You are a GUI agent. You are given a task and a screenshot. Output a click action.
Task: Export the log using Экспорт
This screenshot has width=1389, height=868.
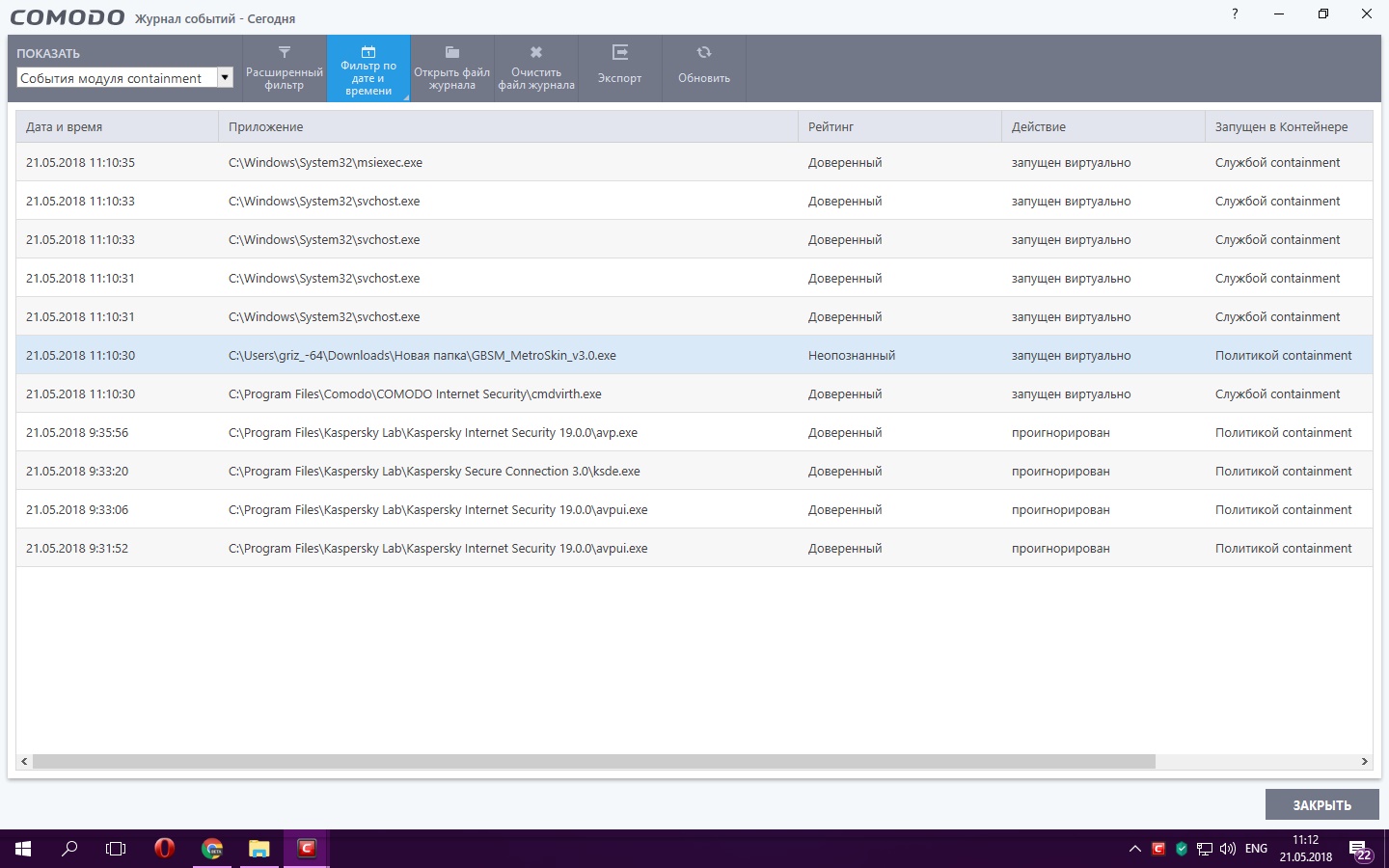coord(619,68)
